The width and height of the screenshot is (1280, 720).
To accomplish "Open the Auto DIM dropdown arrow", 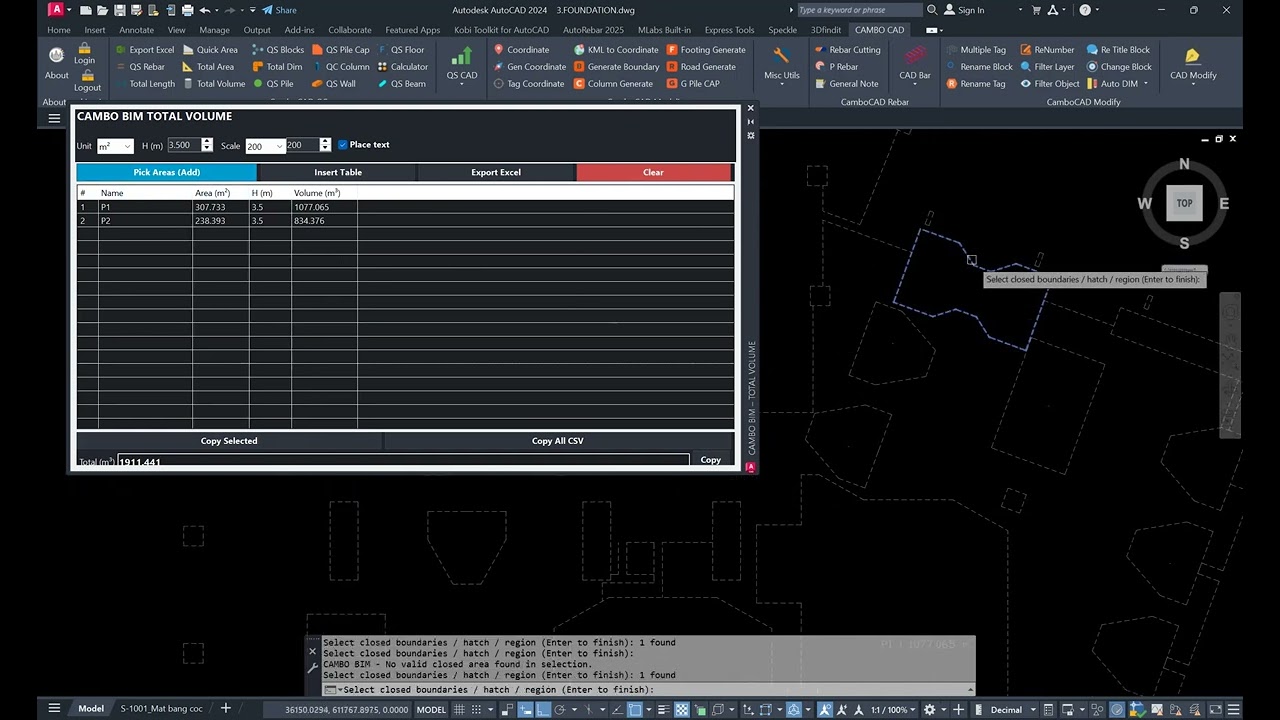I will point(1146,84).
